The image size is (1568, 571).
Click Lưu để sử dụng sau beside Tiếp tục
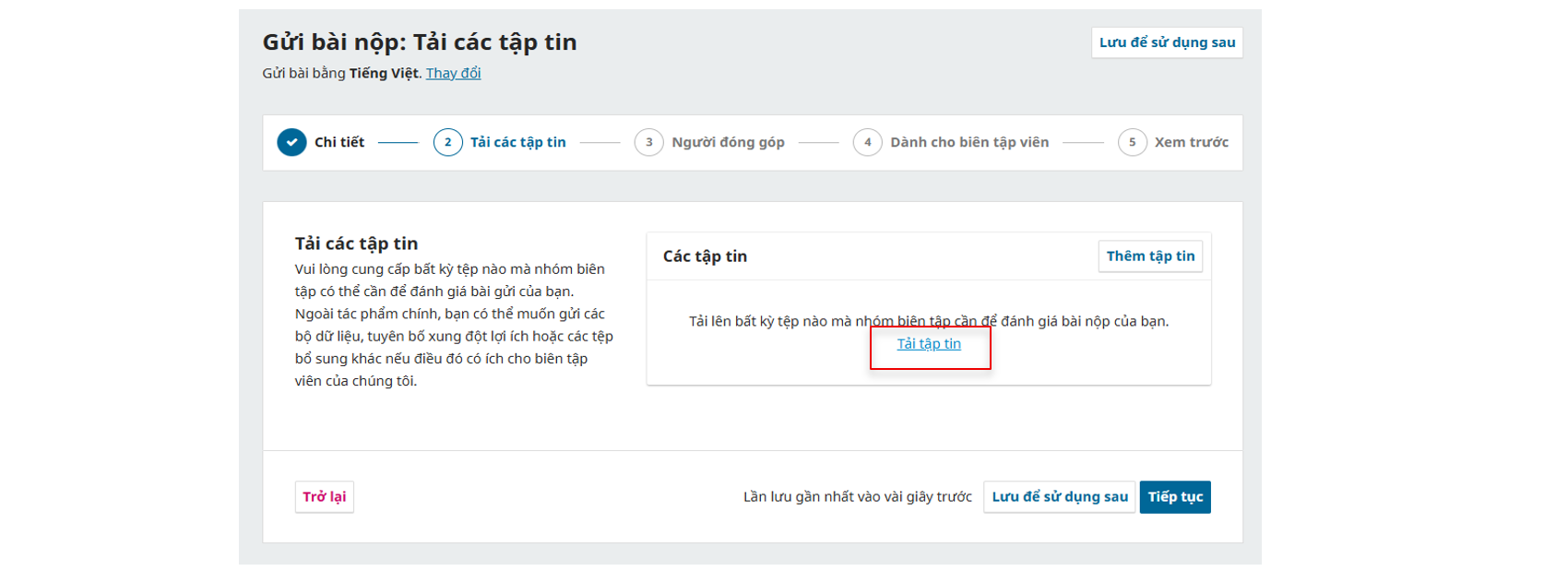point(1059,497)
